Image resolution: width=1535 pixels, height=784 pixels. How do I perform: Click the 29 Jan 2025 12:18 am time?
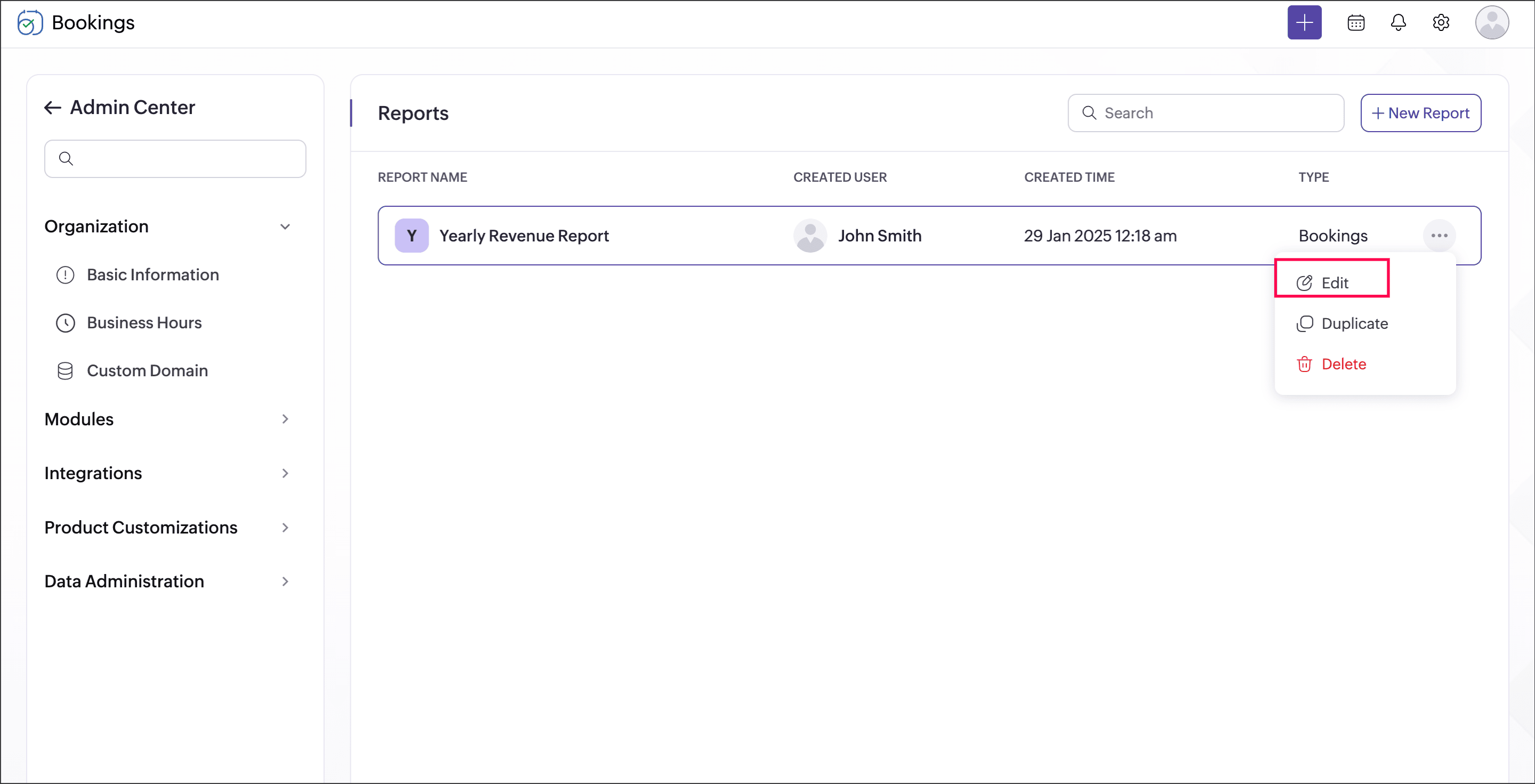click(x=1100, y=236)
